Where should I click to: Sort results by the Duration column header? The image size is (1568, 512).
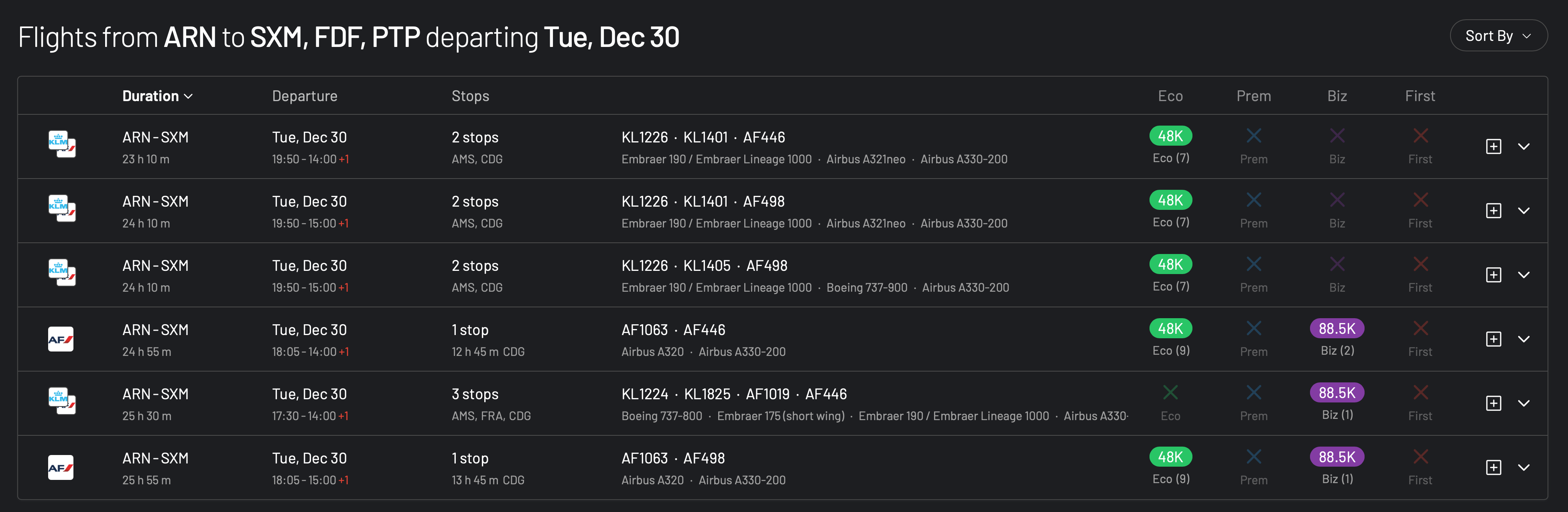[x=157, y=96]
